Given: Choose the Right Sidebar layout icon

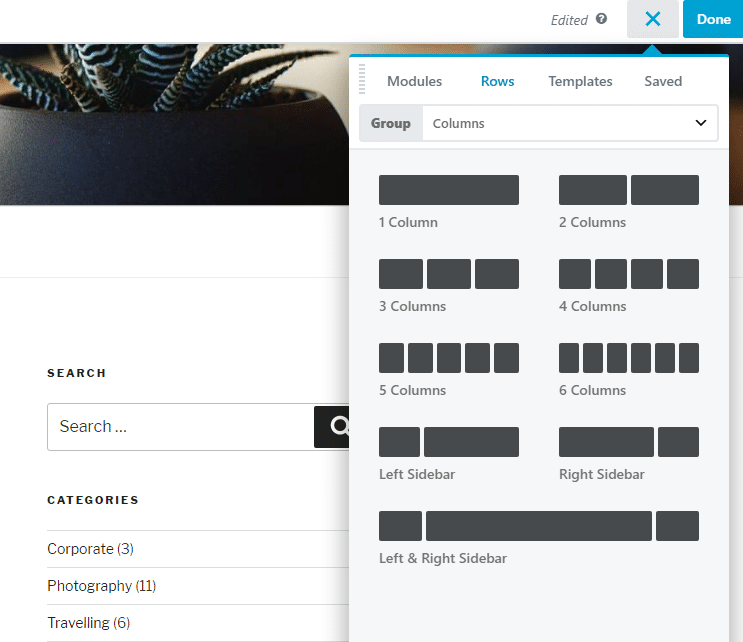Looking at the screenshot, I should click(628, 442).
